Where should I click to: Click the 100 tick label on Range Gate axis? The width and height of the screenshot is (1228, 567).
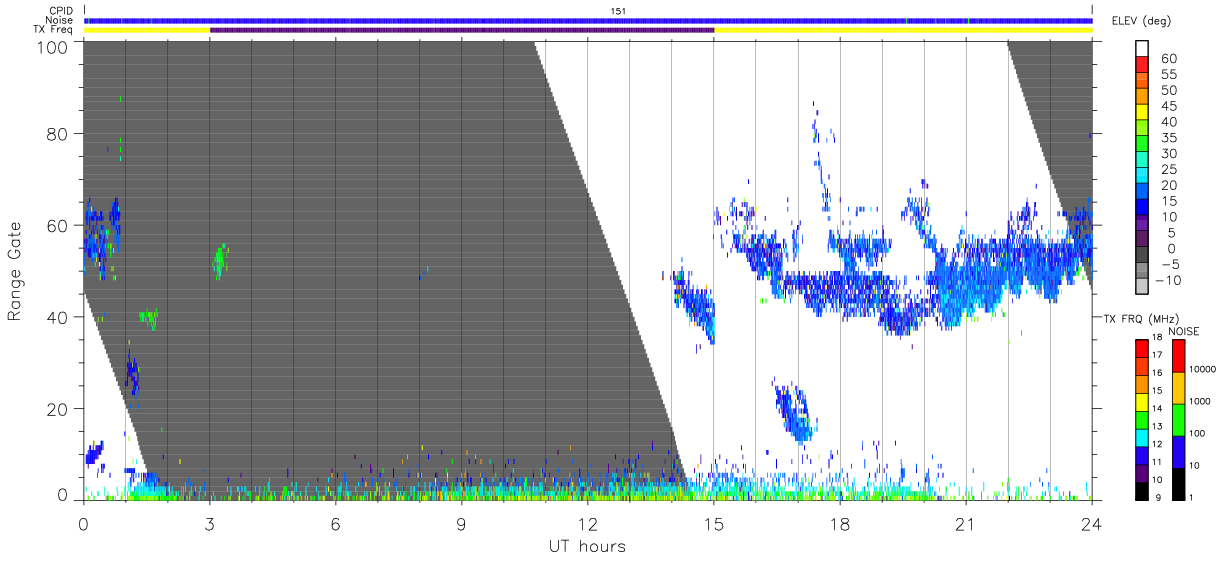click(53, 47)
